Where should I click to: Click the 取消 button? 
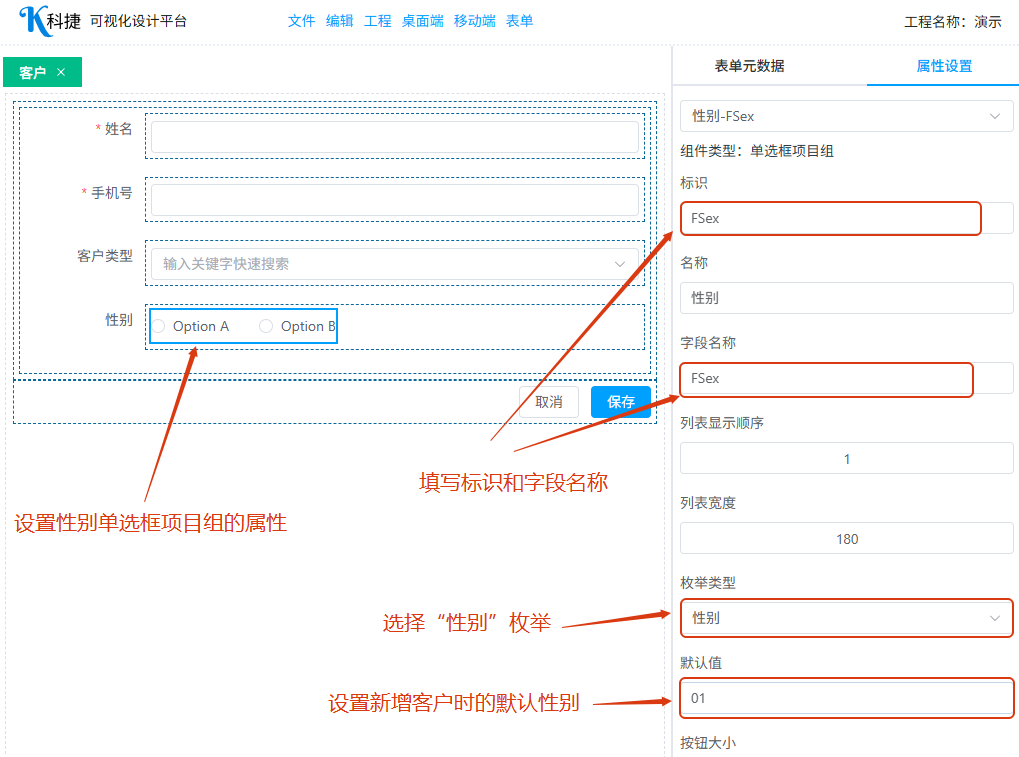(548, 402)
